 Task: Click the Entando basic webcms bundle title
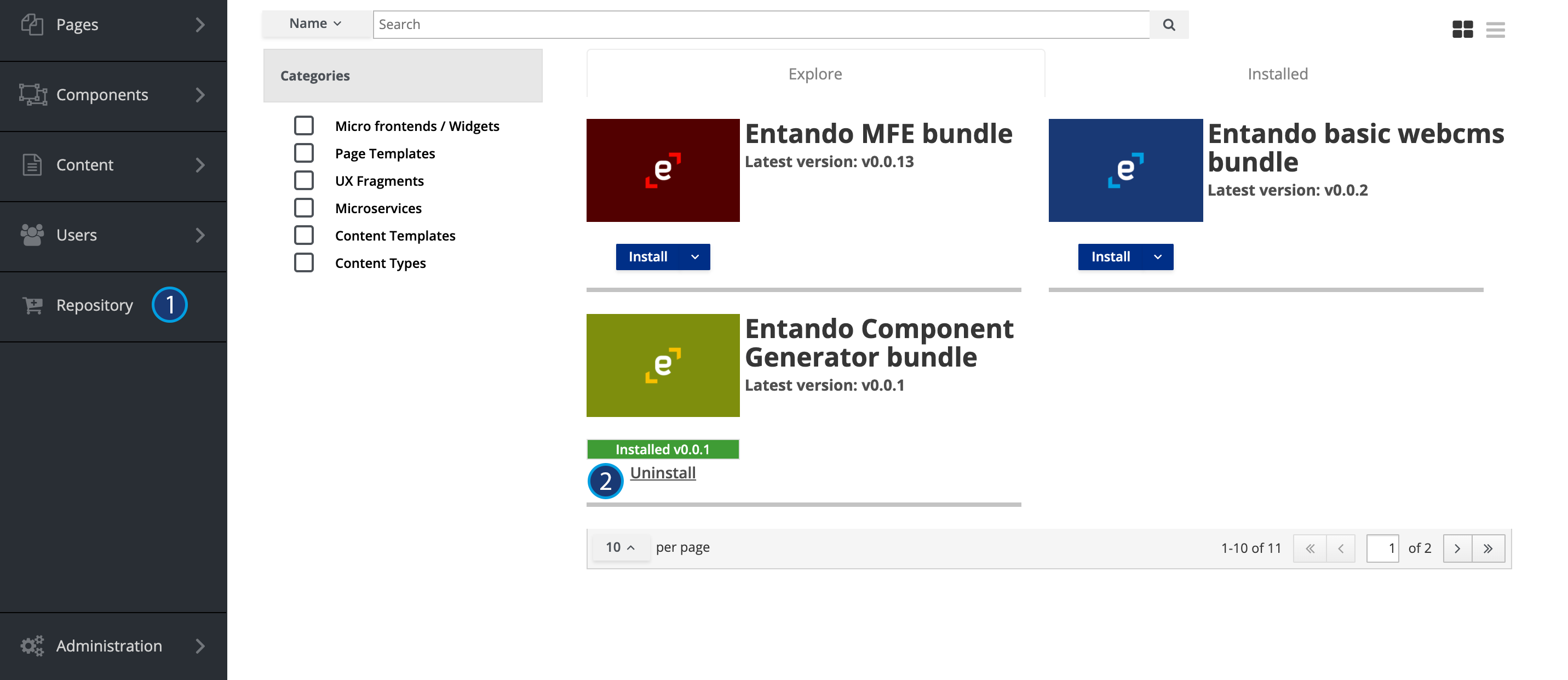coord(1356,148)
